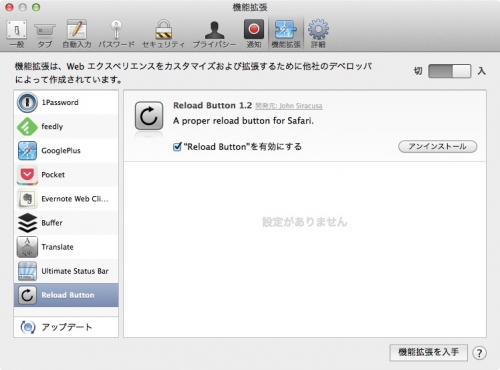Click the green zoom window button

[36, 7]
